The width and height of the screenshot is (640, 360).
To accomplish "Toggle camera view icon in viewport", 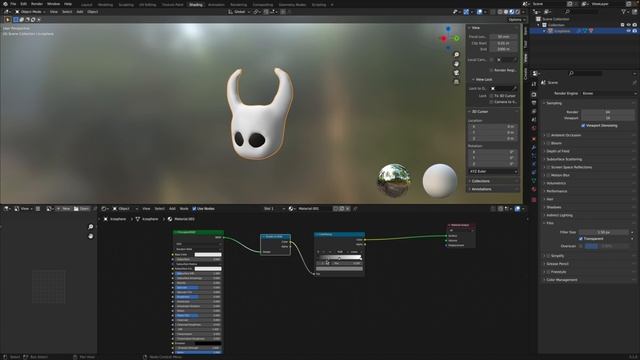I will (x=456, y=73).
